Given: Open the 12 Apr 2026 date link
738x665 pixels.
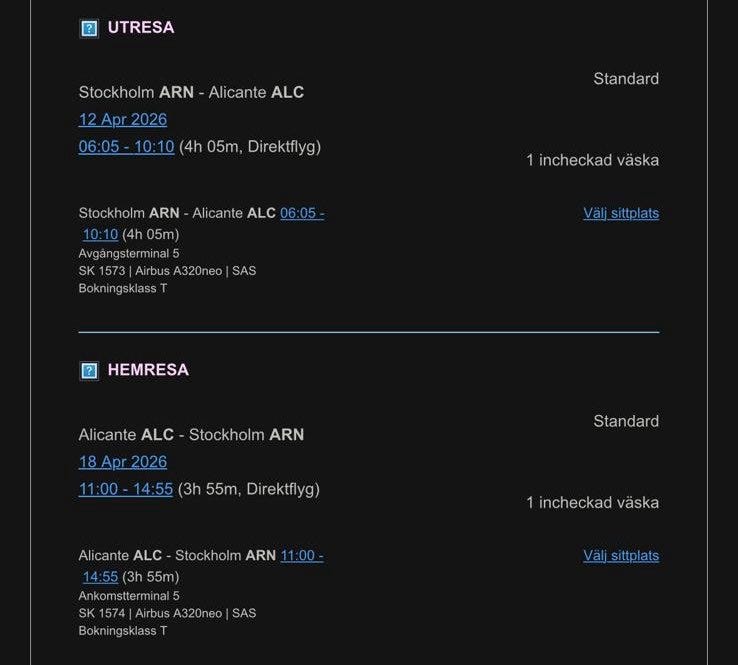Looking at the screenshot, I should click(x=123, y=119).
